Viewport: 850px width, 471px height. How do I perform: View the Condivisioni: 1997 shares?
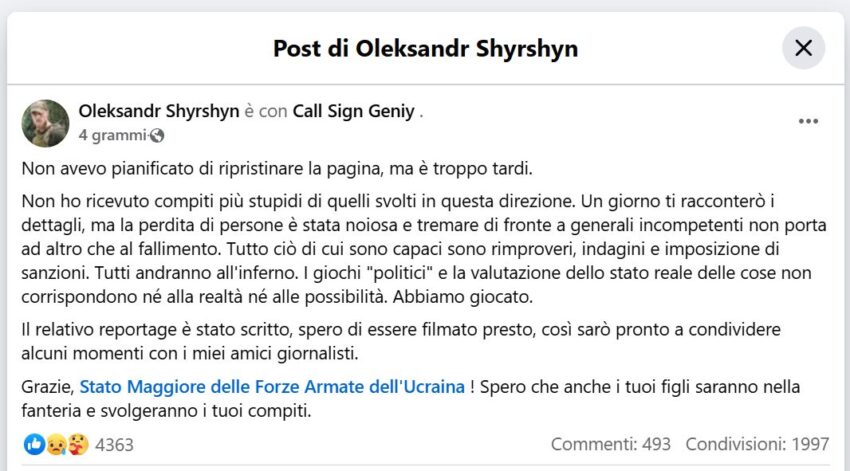tap(757, 444)
